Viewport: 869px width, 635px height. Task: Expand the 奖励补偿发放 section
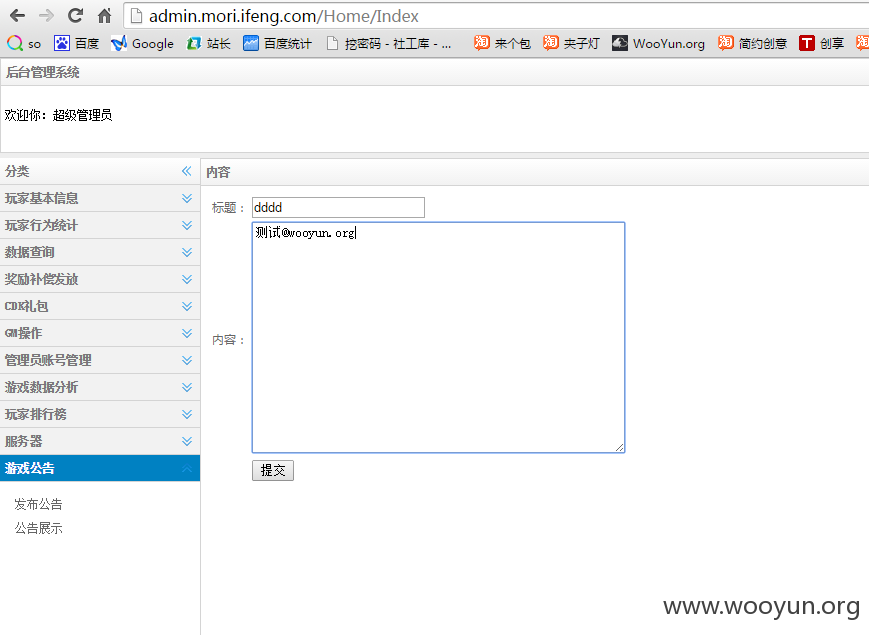(100, 279)
